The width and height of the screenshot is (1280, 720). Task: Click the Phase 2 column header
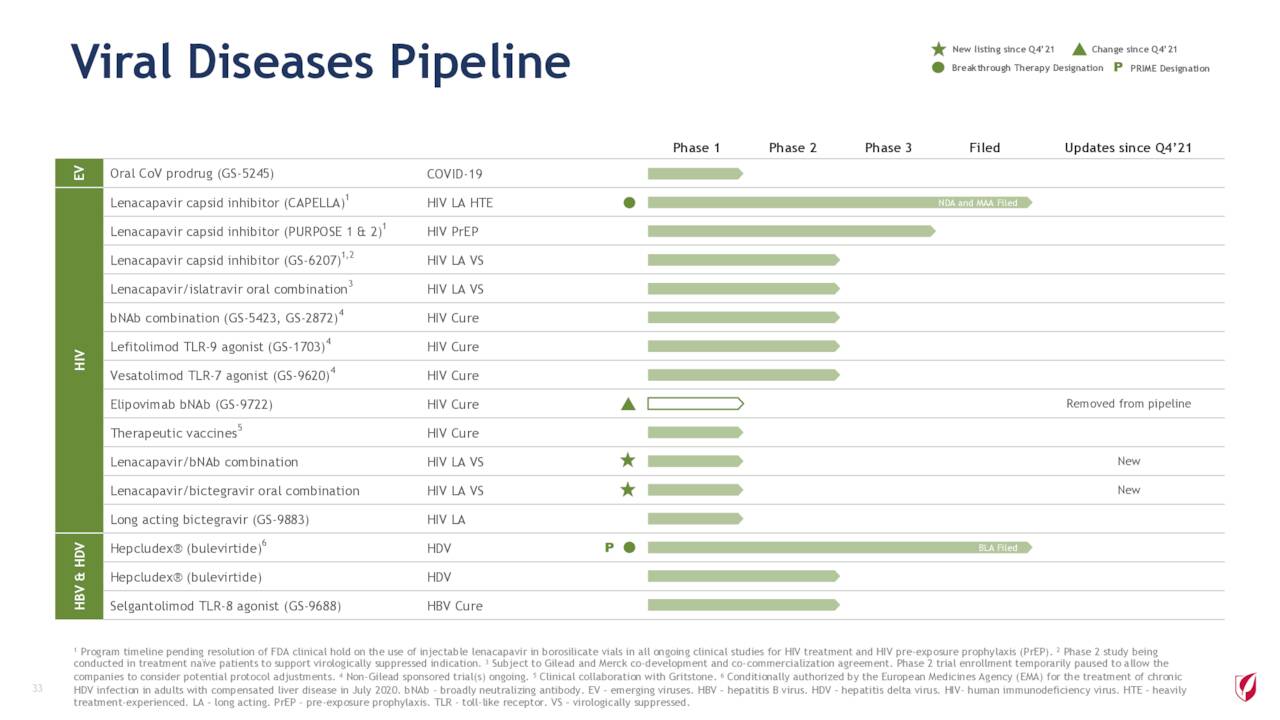[792, 148]
